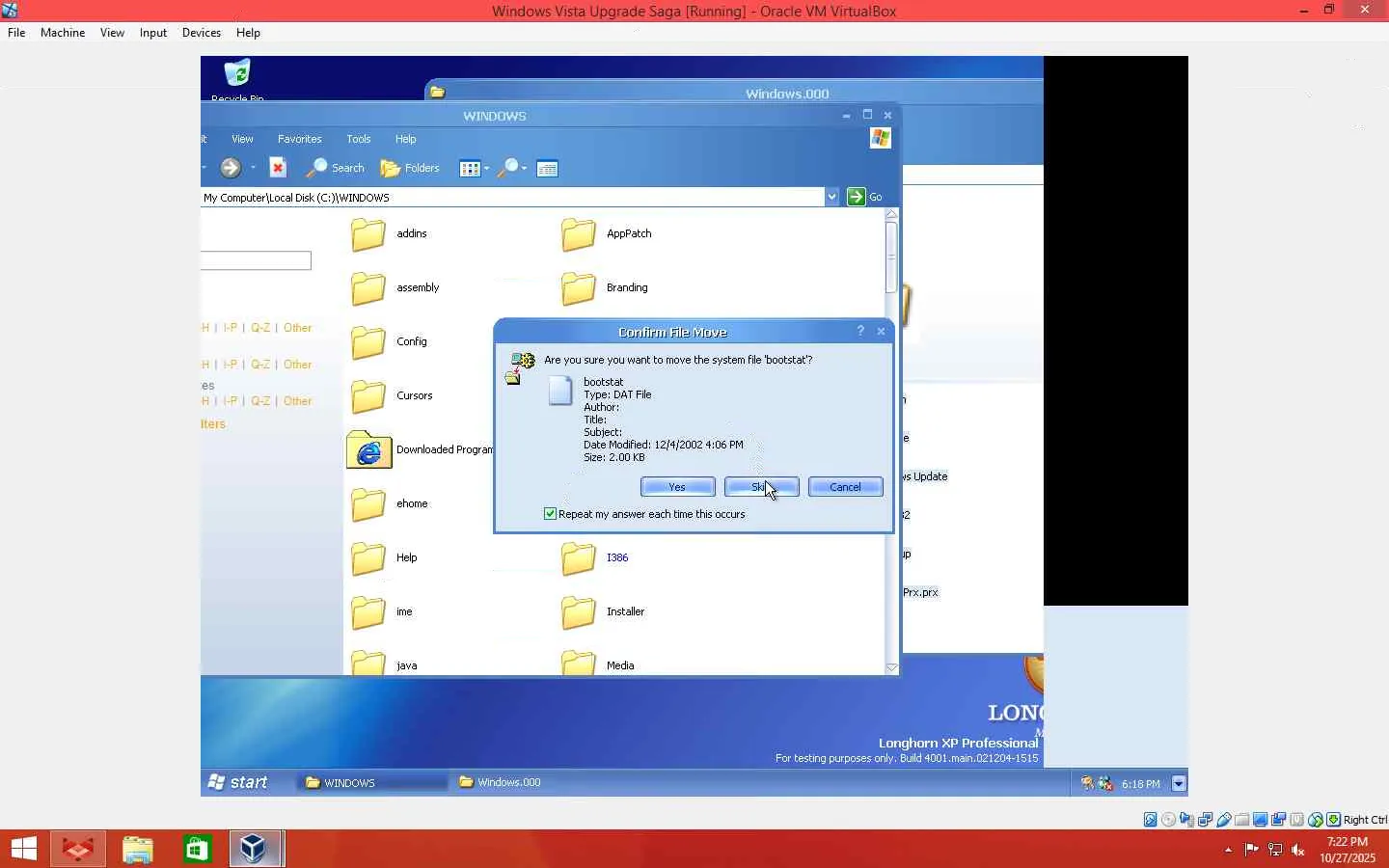The width and height of the screenshot is (1389, 868).
Task: Select the I386 folder
Action: (x=595, y=557)
